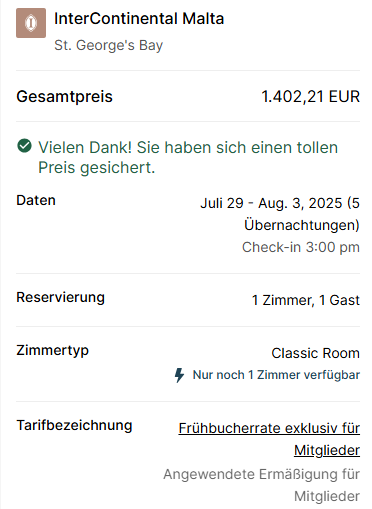Click the Reservierung label
The width and height of the screenshot is (372, 509).
click(60, 297)
